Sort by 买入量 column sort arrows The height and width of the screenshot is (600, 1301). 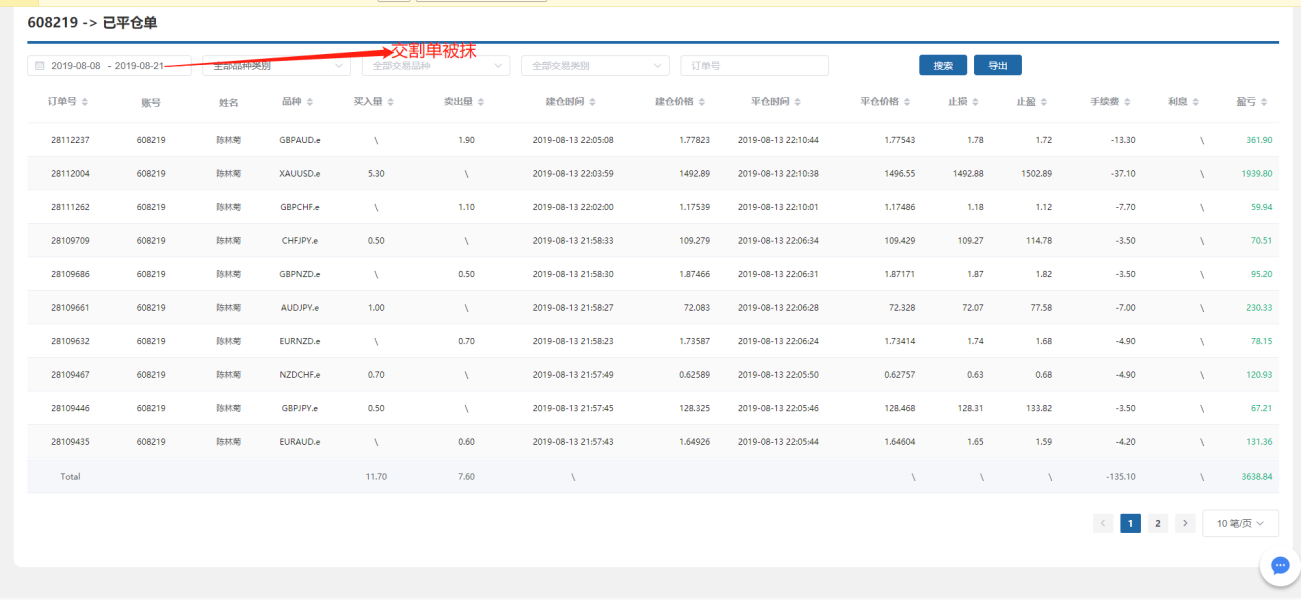coord(390,102)
